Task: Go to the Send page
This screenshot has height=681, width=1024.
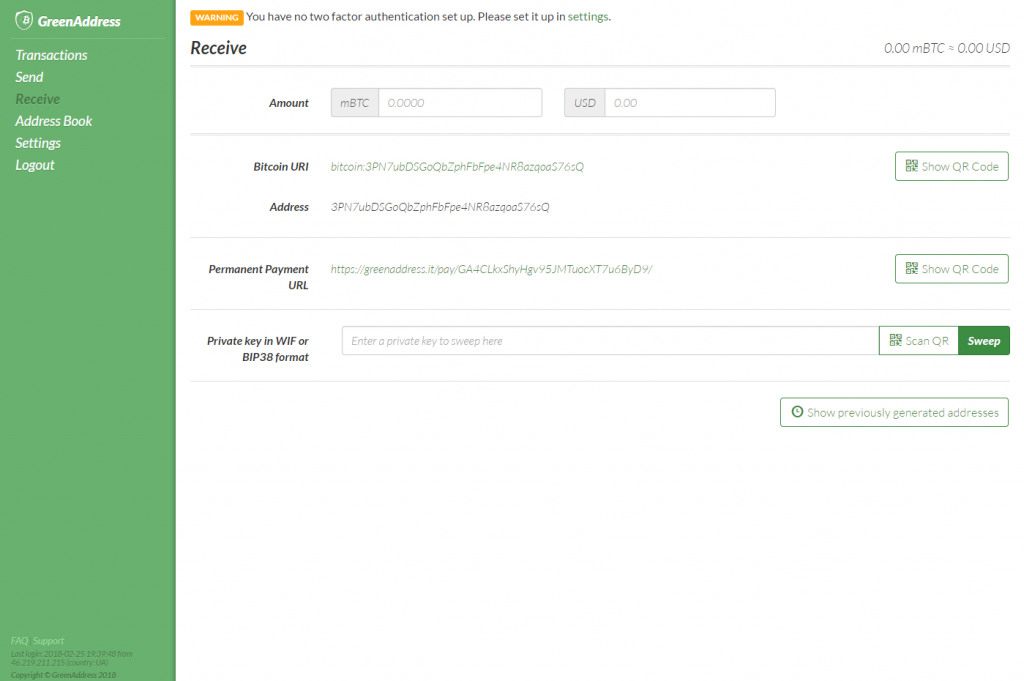Action: tap(29, 77)
